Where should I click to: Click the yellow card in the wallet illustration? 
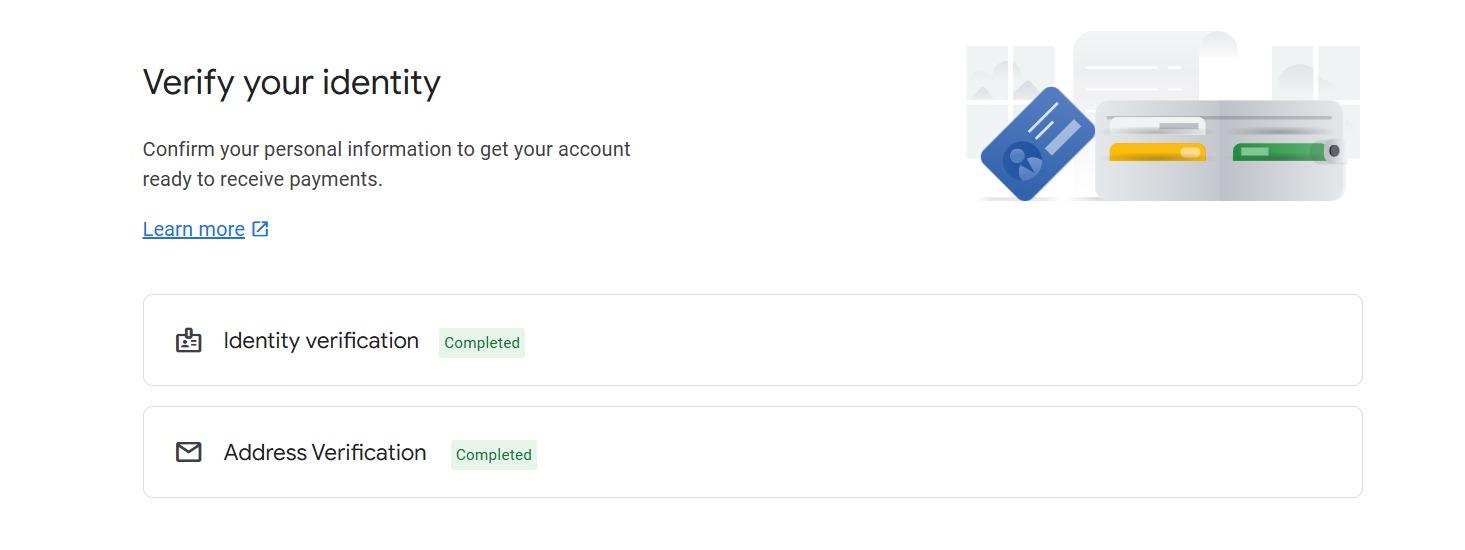(x=1158, y=152)
